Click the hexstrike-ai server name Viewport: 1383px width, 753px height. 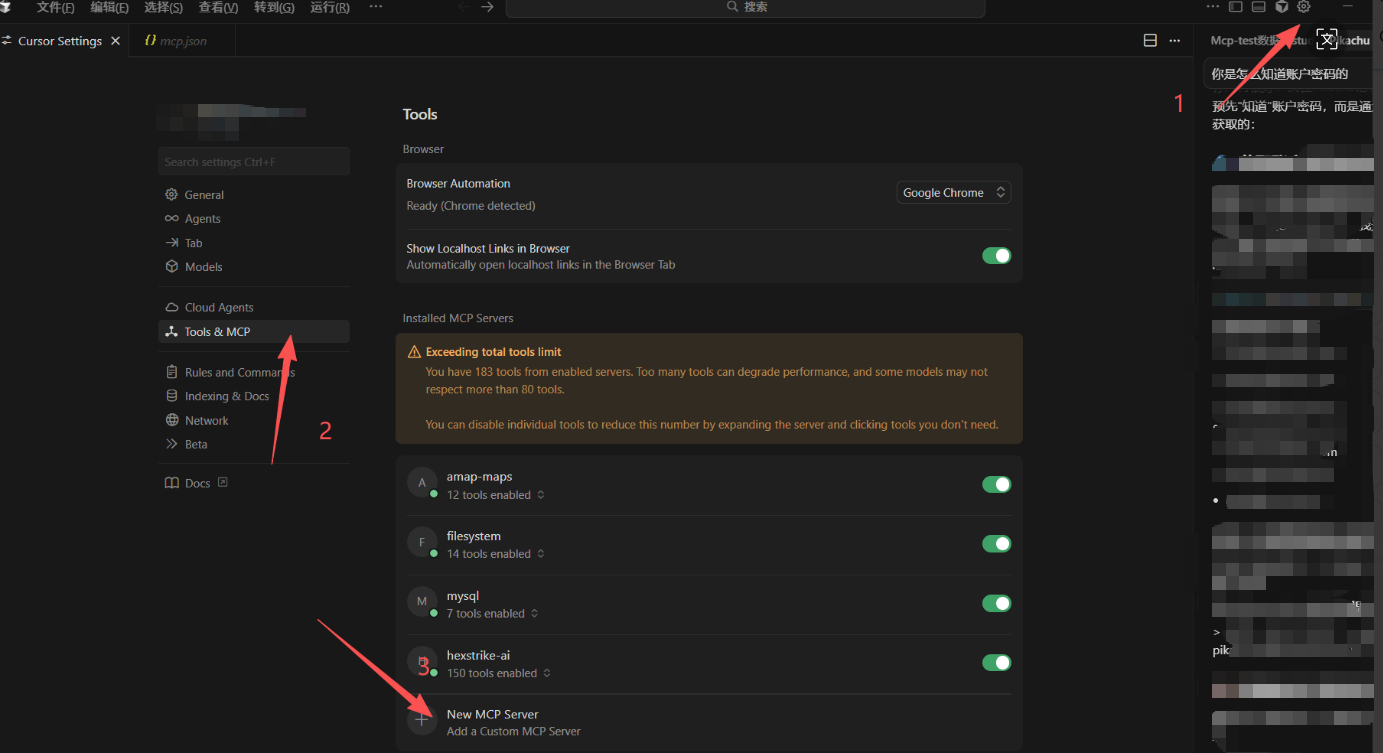tap(478, 655)
